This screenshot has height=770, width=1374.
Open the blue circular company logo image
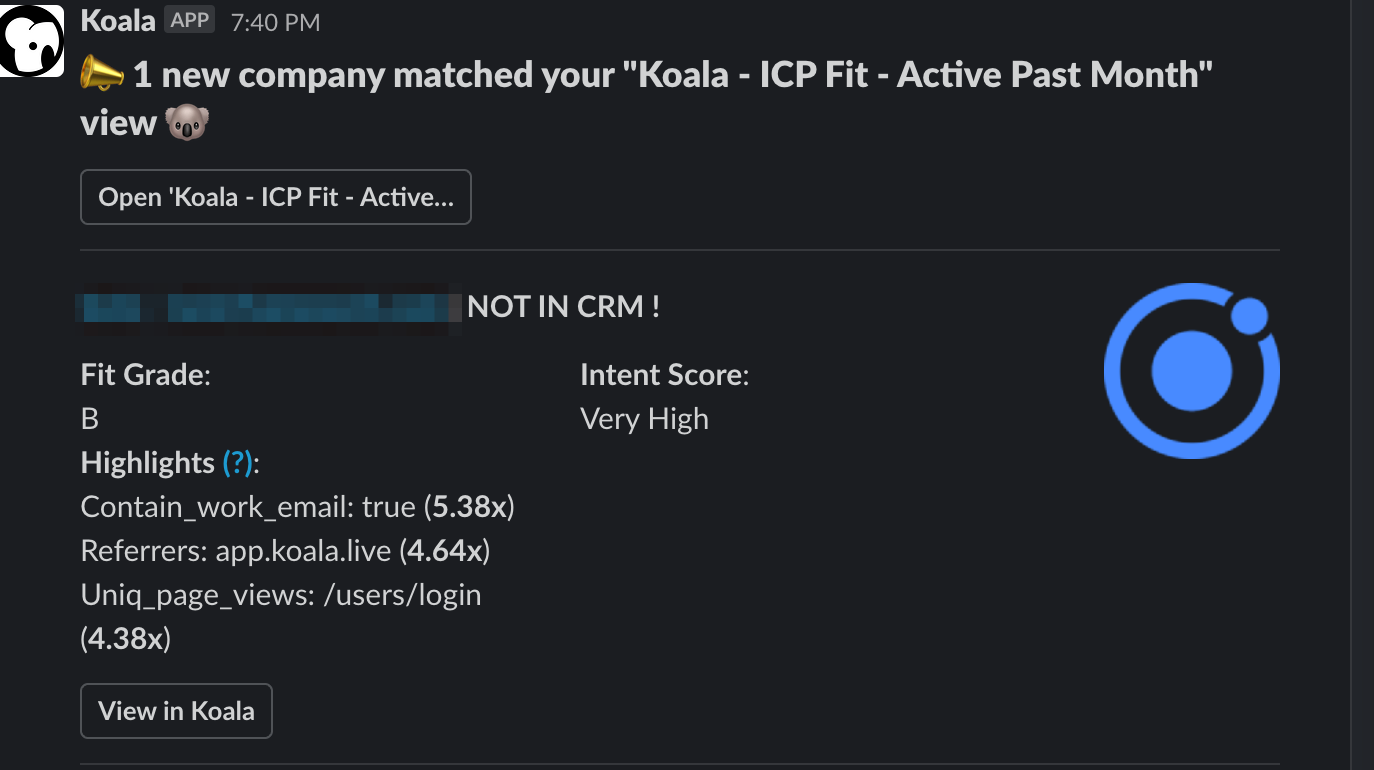1191,371
